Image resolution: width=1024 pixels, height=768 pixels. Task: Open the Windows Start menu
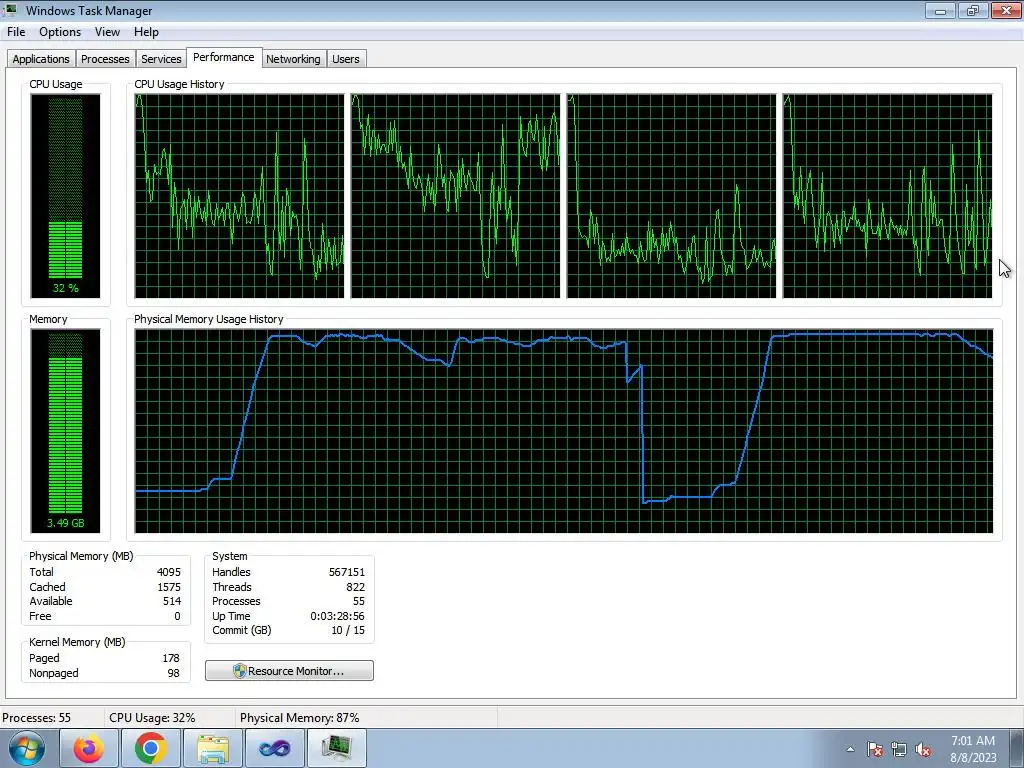(27, 748)
